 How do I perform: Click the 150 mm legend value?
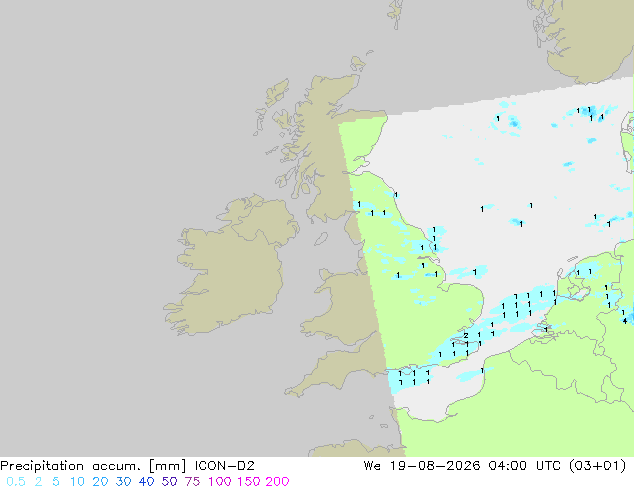[x=249, y=482]
